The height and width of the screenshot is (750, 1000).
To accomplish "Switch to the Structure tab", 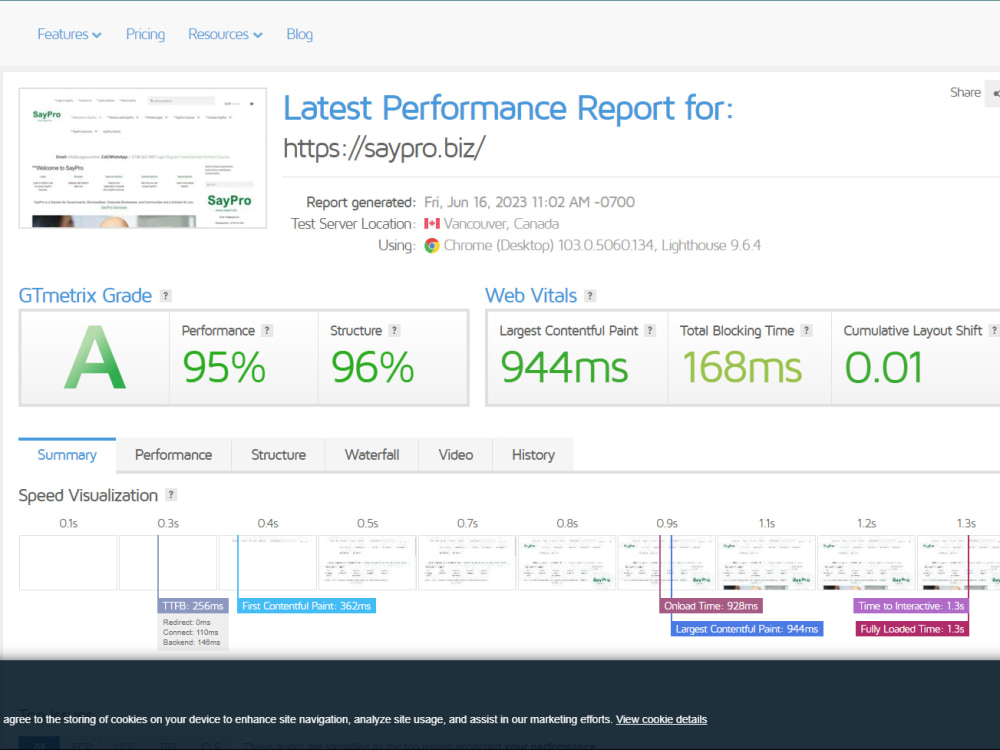I will (278, 455).
